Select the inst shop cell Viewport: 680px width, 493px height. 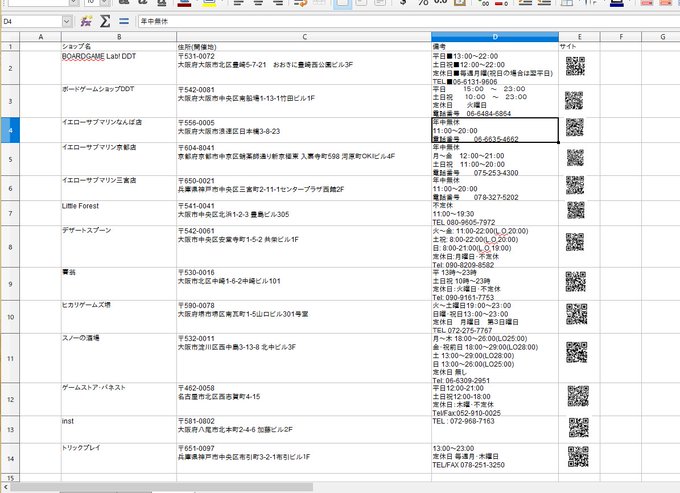point(119,430)
